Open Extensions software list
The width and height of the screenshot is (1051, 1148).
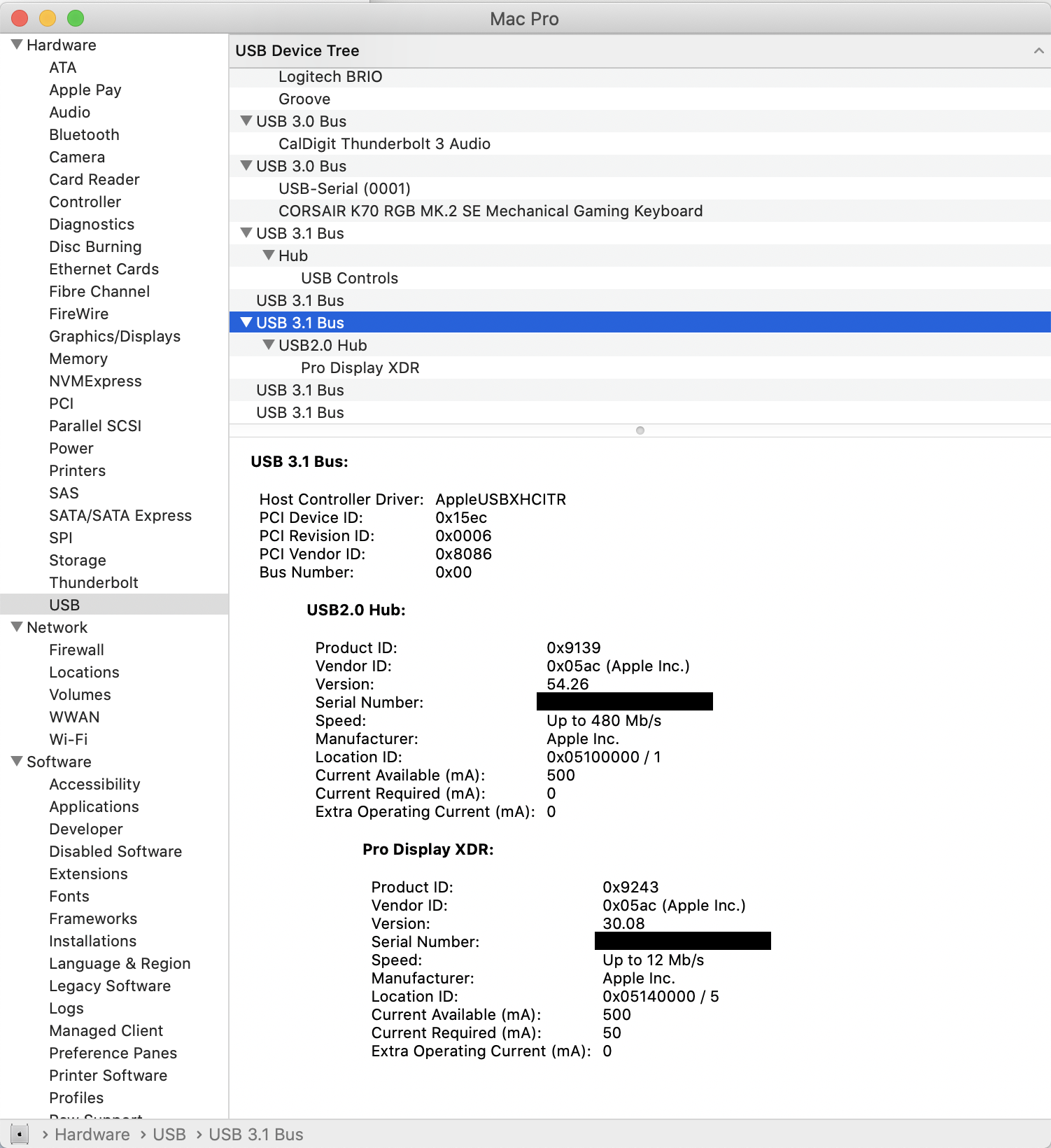click(x=88, y=874)
